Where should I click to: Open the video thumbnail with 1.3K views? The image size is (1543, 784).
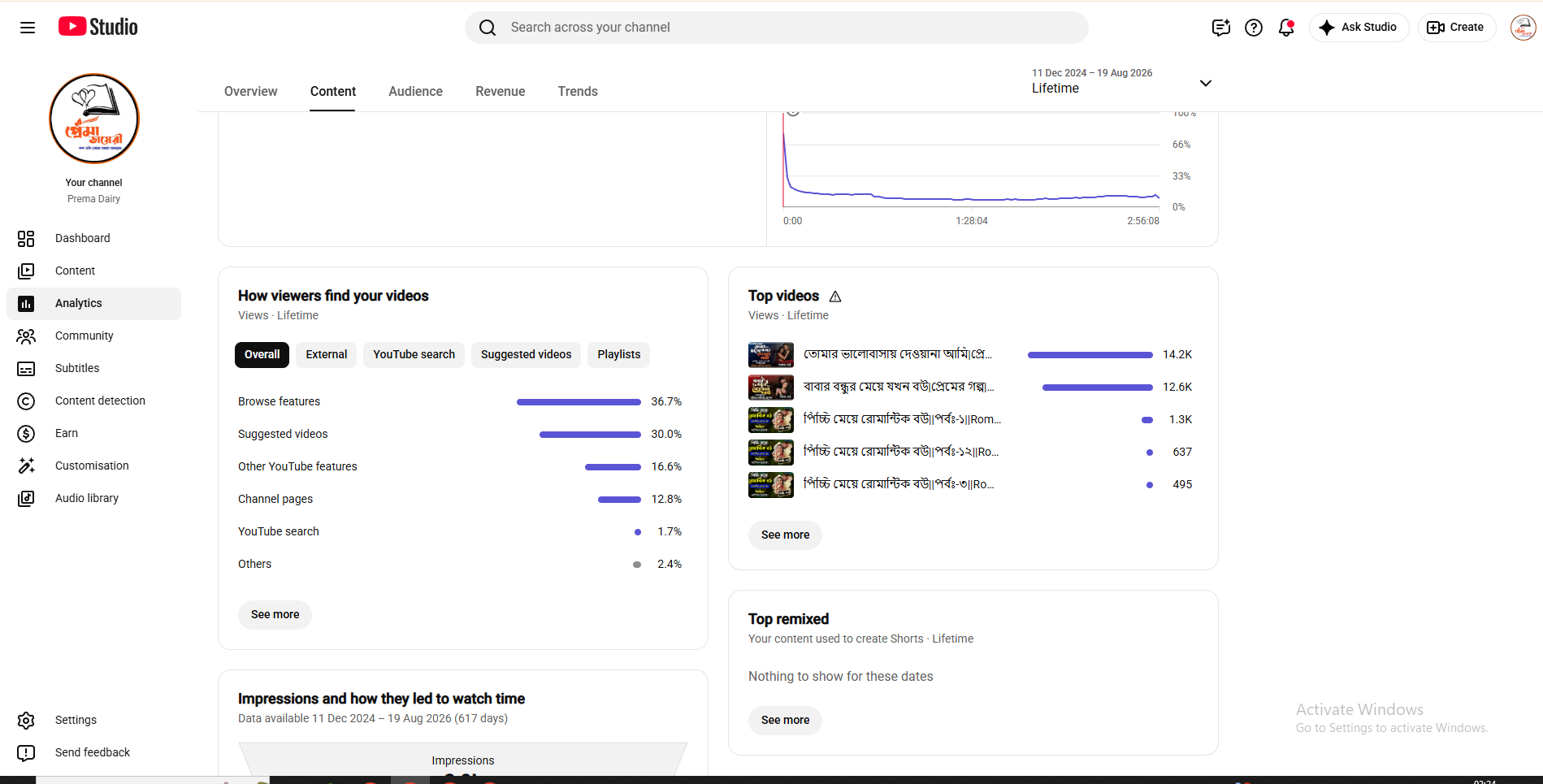[771, 420]
